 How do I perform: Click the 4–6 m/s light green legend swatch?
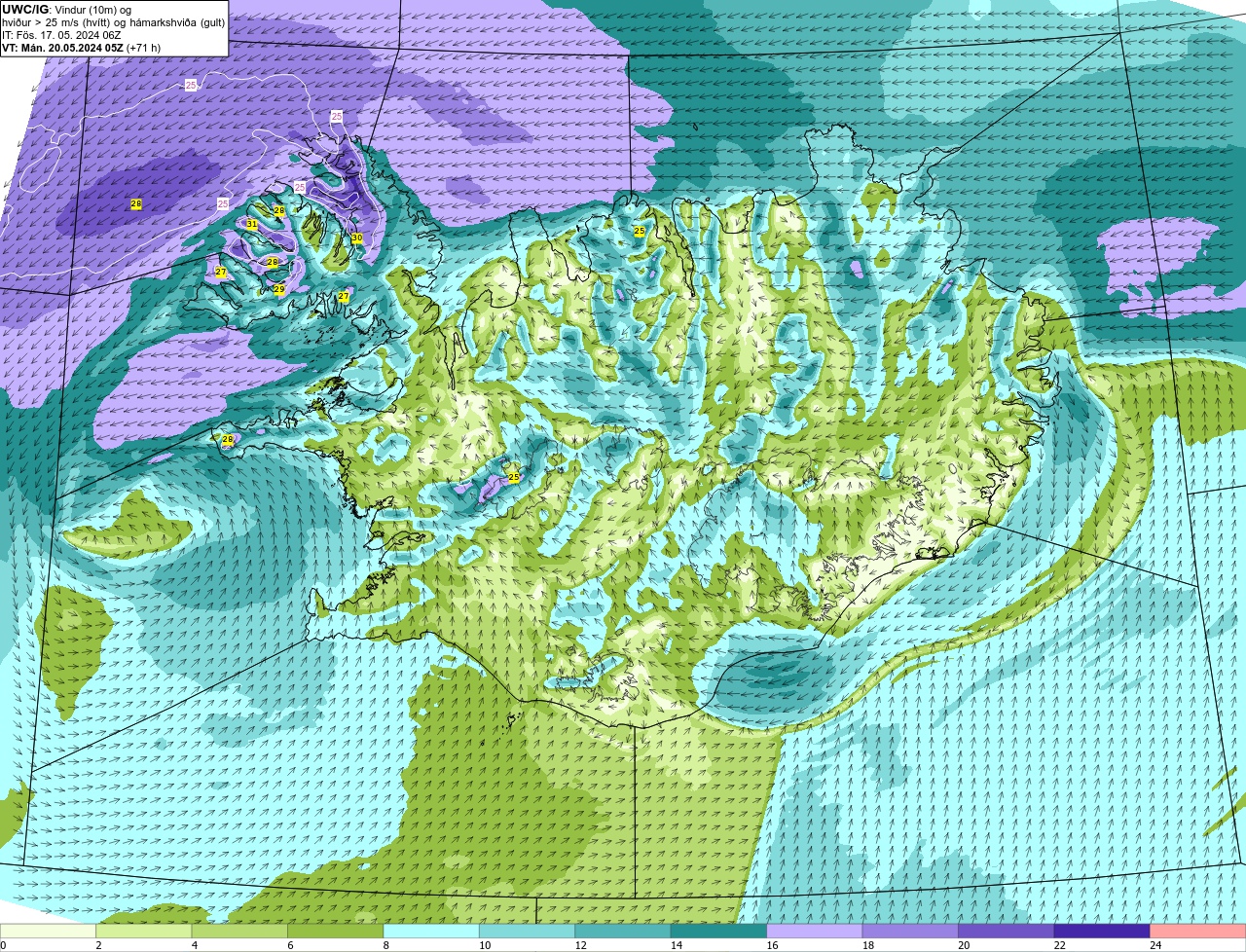coord(239,931)
